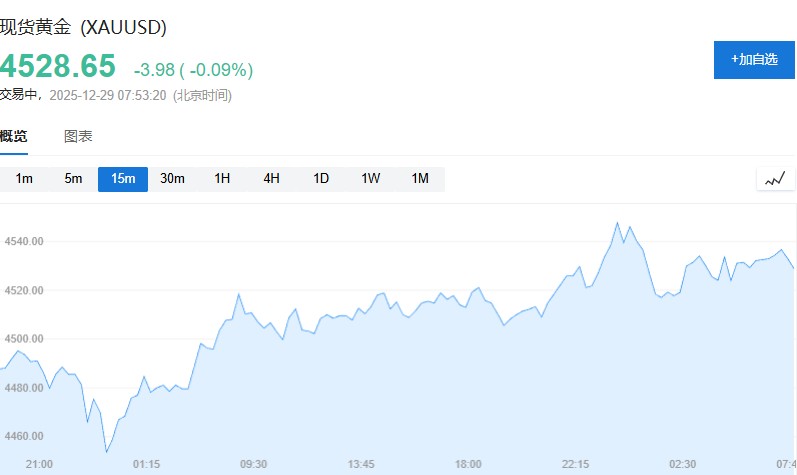Click the 09:30 time axis label
The width and height of the screenshot is (797, 475).
point(254,464)
